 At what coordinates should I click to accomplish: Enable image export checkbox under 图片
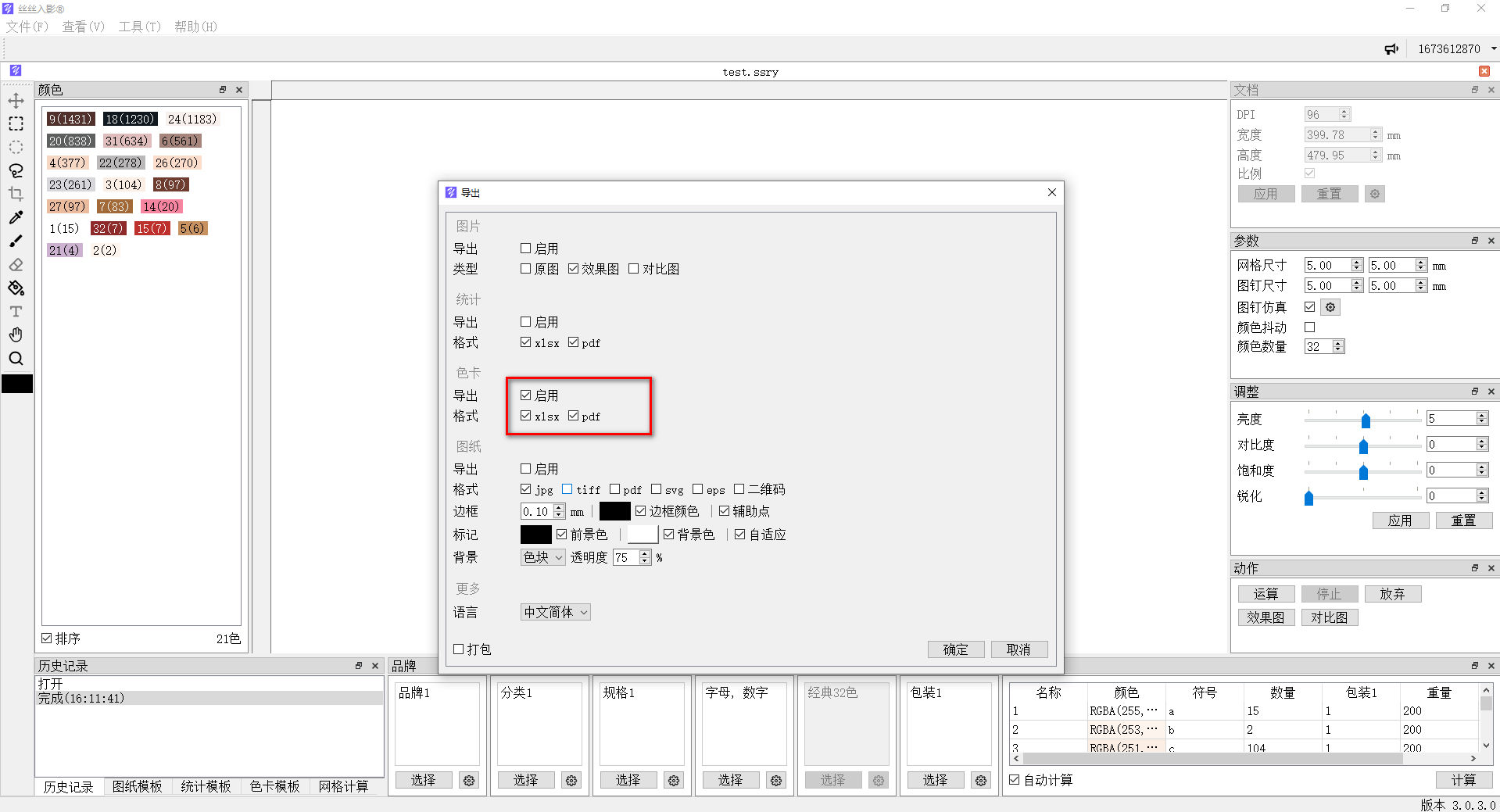point(525,249)
